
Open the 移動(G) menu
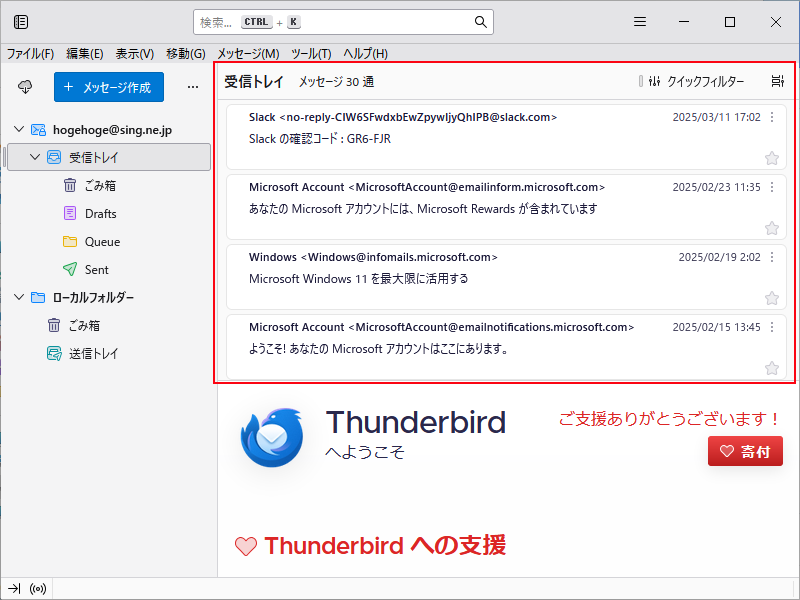tap(186, 54)
